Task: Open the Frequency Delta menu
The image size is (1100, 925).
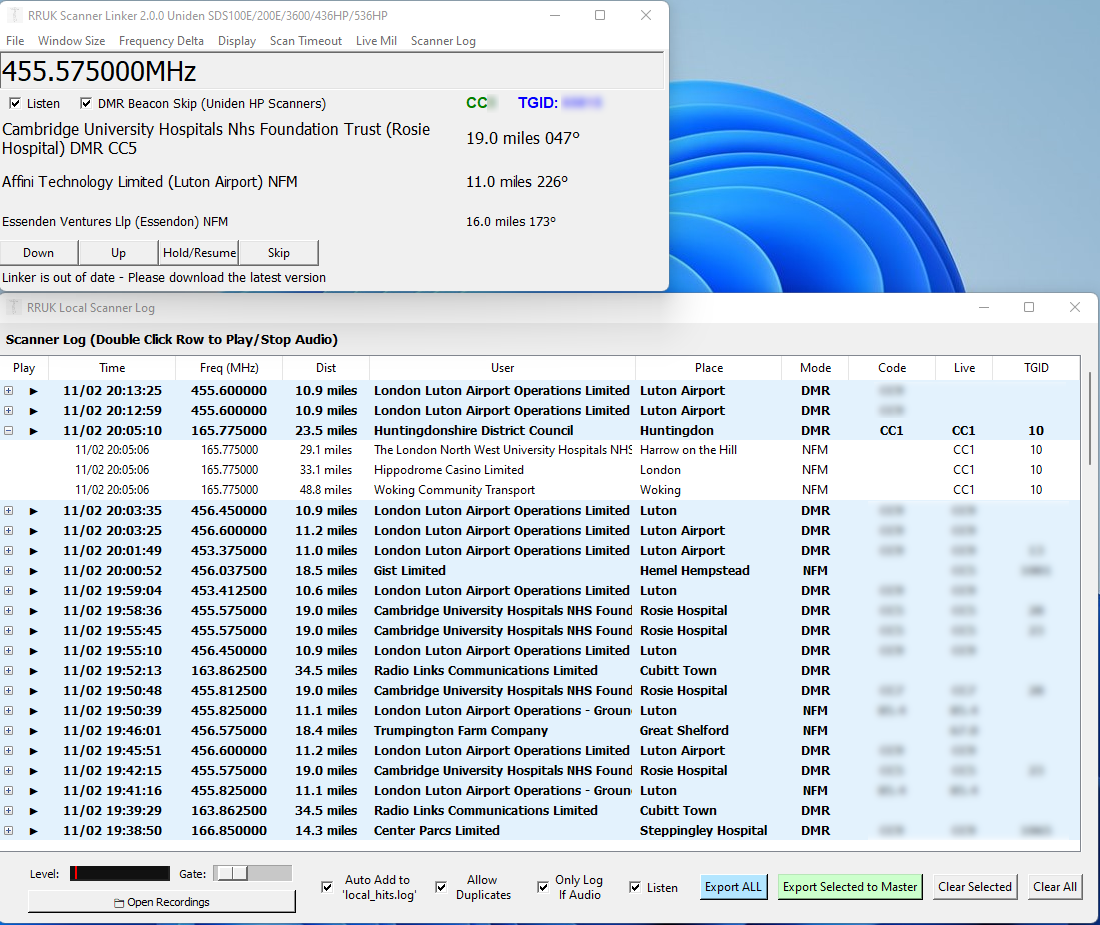Action: tap(161, 41)
